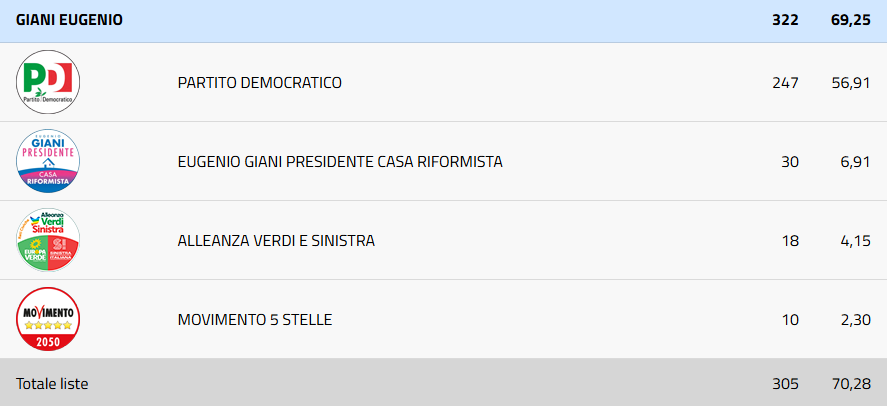Click MOVIMENTO 5 STELLE list name
Viewport: 887px width, 406px height.
coord(254,319)
